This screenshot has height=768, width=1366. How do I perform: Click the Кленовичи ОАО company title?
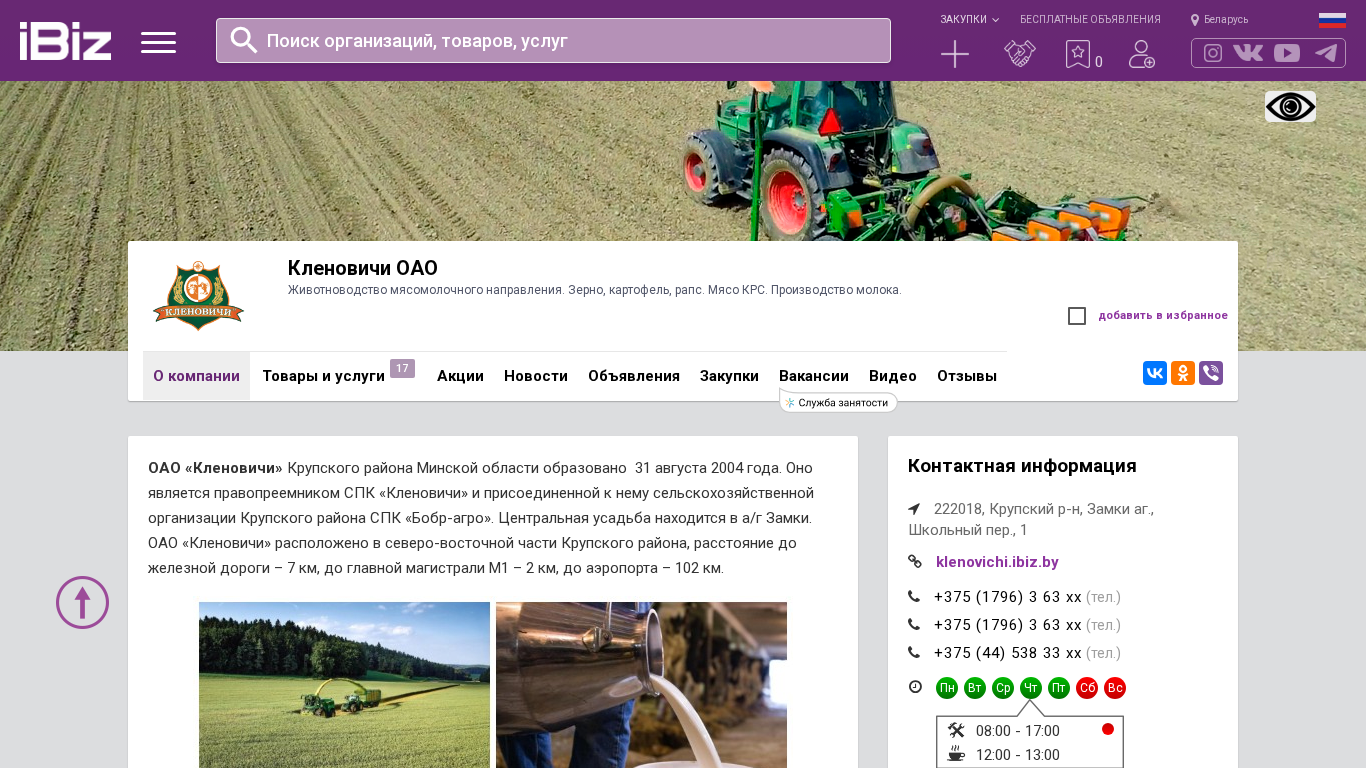coord(363,268)
